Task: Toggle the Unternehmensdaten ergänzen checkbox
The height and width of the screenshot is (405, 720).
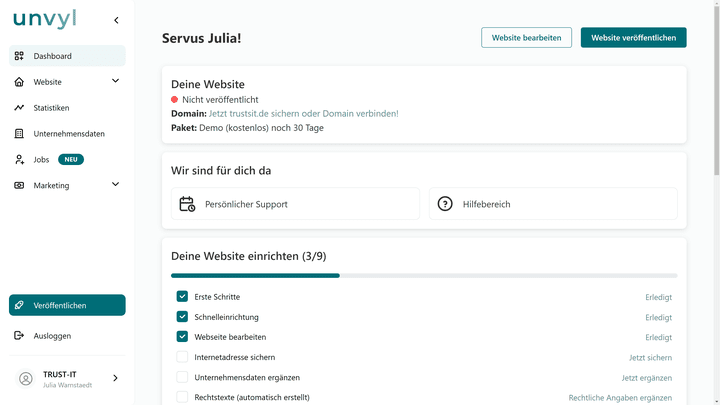Action: coord(182,377)
